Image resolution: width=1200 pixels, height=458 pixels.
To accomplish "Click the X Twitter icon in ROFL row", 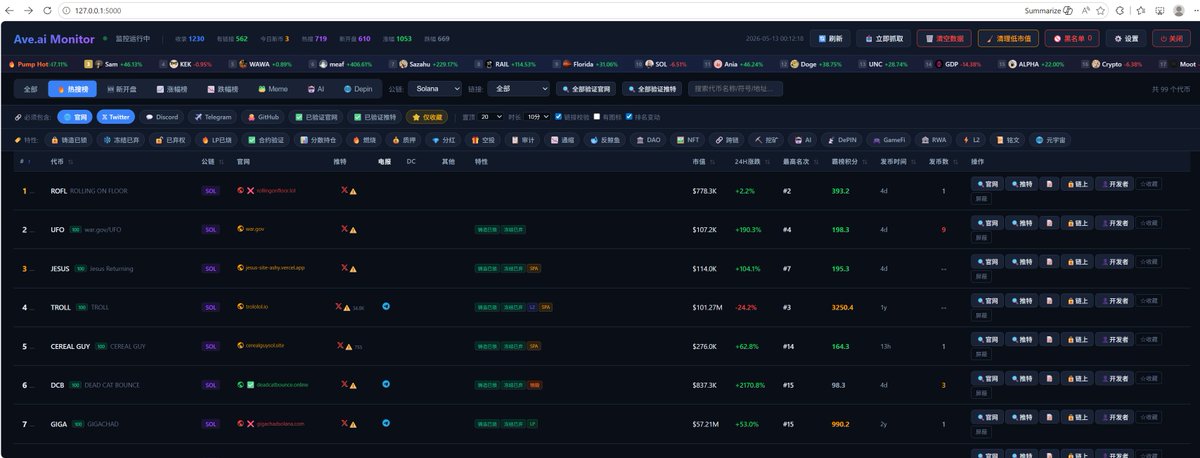I will pyautogui.click(x=344, y=190).
